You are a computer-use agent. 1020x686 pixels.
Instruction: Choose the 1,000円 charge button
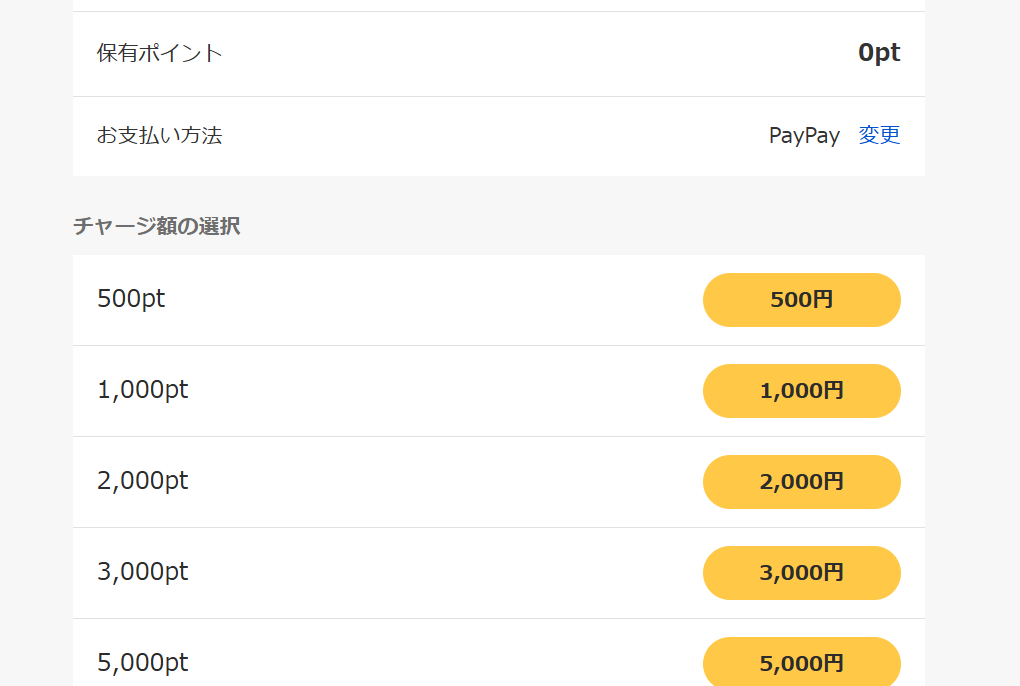tap(801, 391)
